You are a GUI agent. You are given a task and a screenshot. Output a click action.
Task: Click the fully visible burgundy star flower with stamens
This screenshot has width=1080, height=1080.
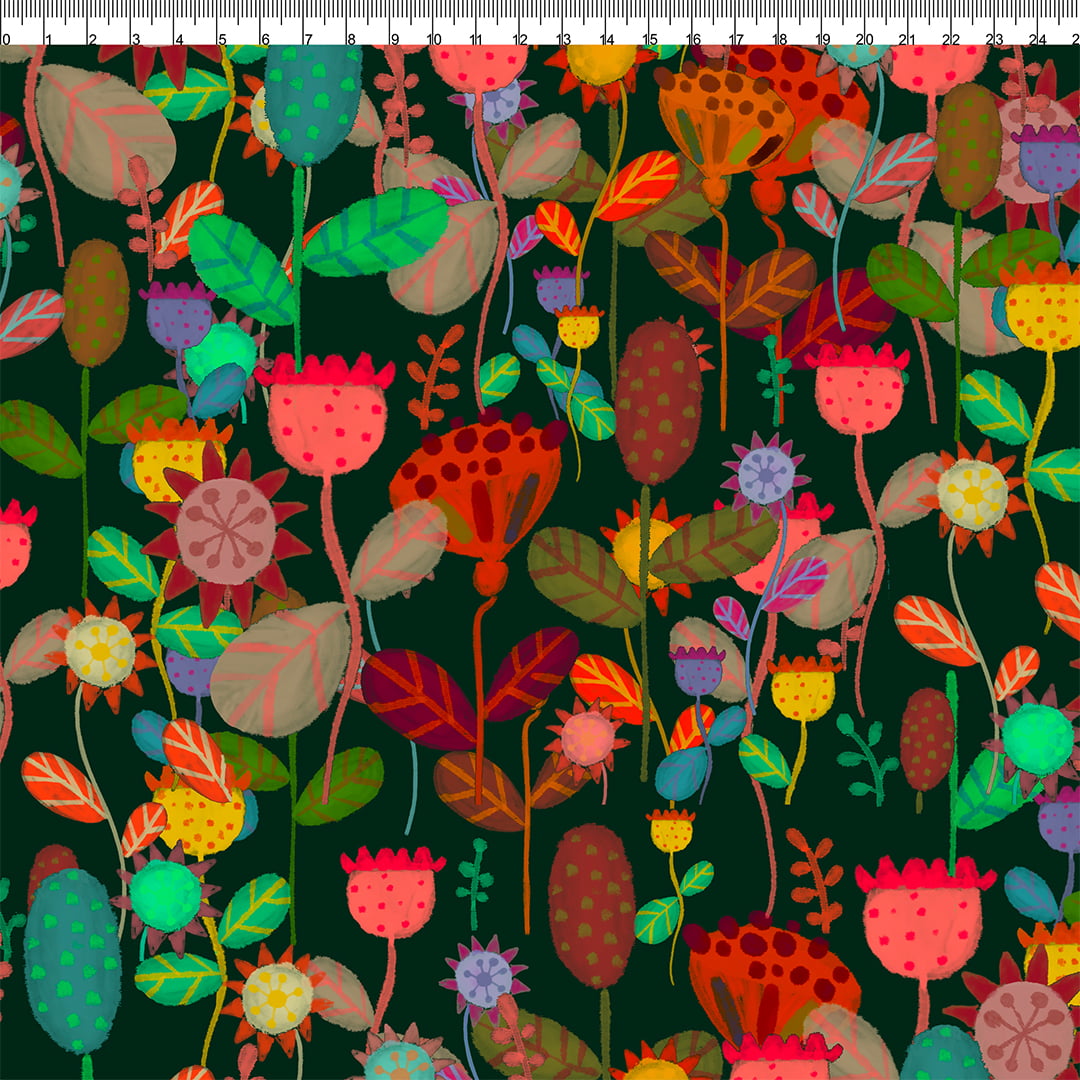[x=225, y=532]
